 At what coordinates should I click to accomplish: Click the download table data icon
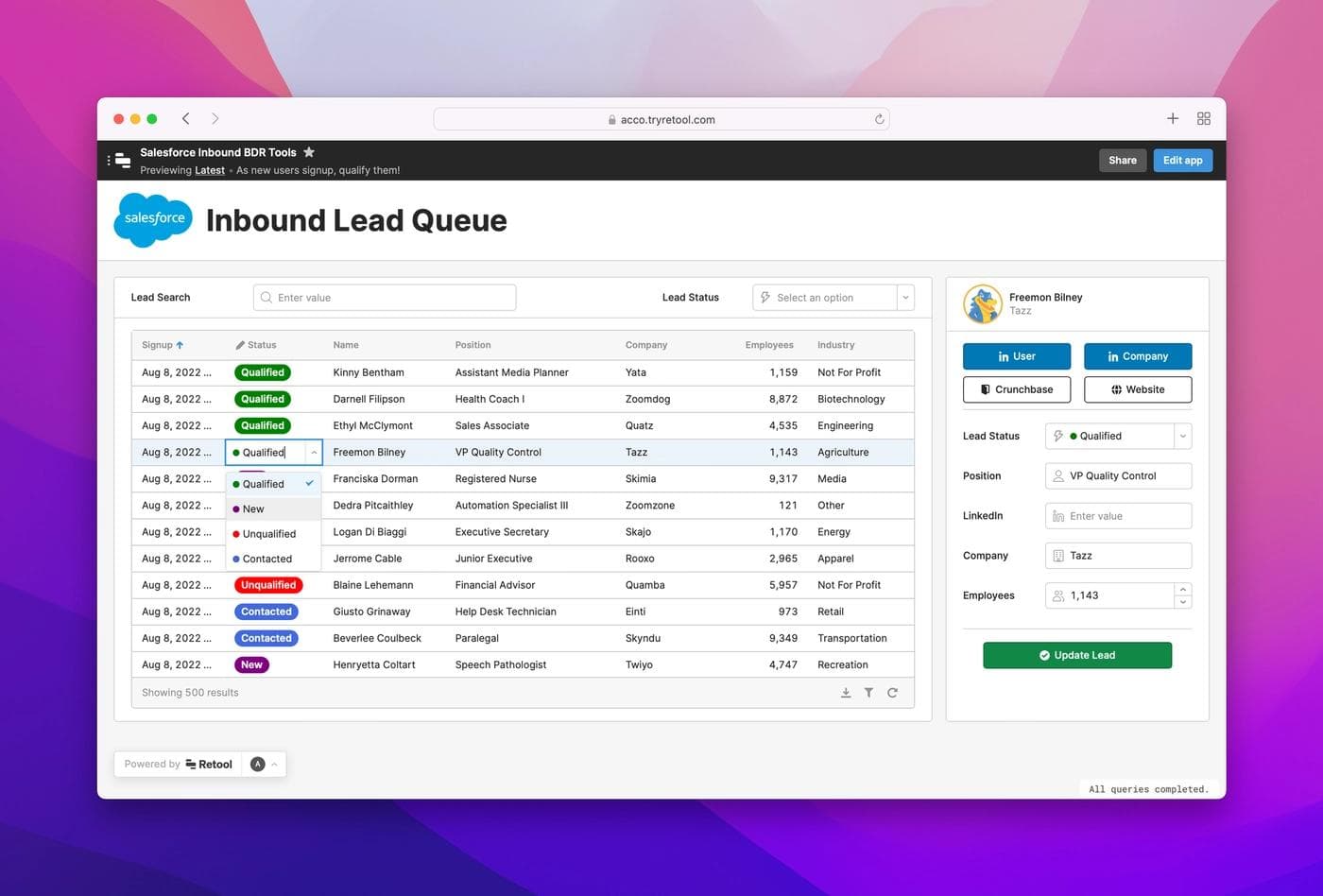[846, 693]
